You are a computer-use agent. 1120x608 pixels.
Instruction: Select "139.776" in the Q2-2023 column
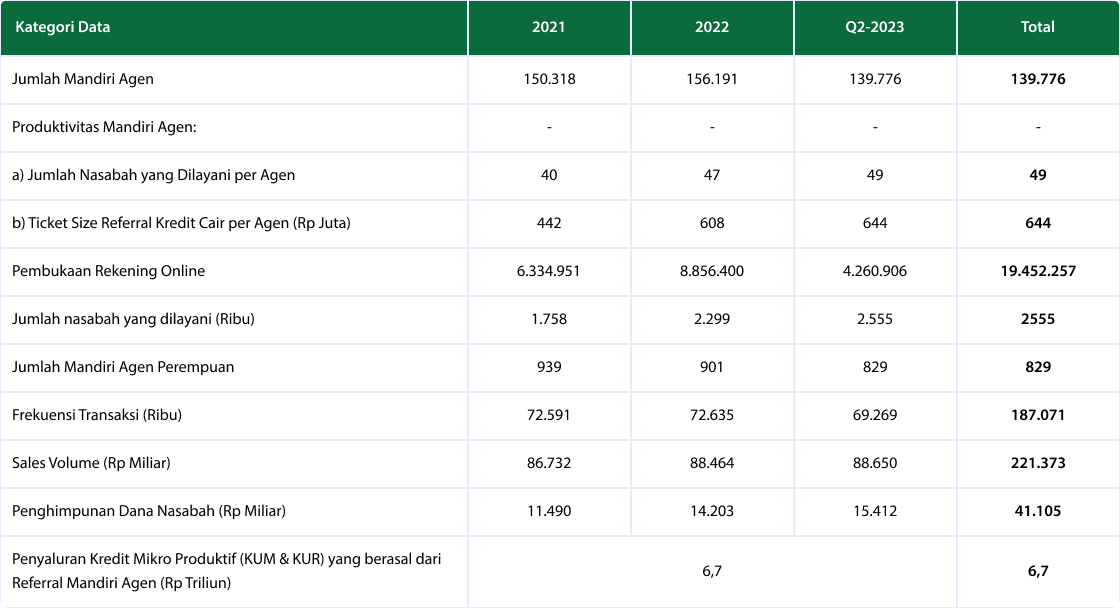tap(875, 79)
